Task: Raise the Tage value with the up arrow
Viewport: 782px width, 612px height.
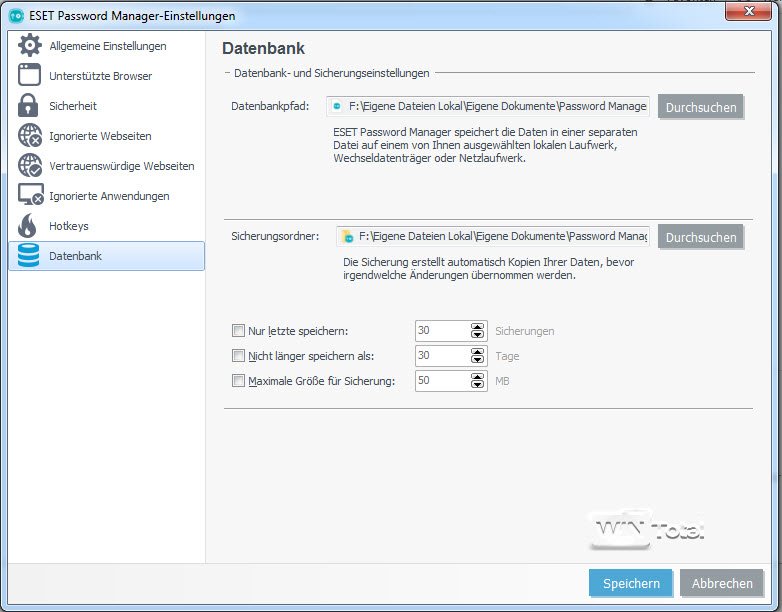Action: [x=477, y=352]
